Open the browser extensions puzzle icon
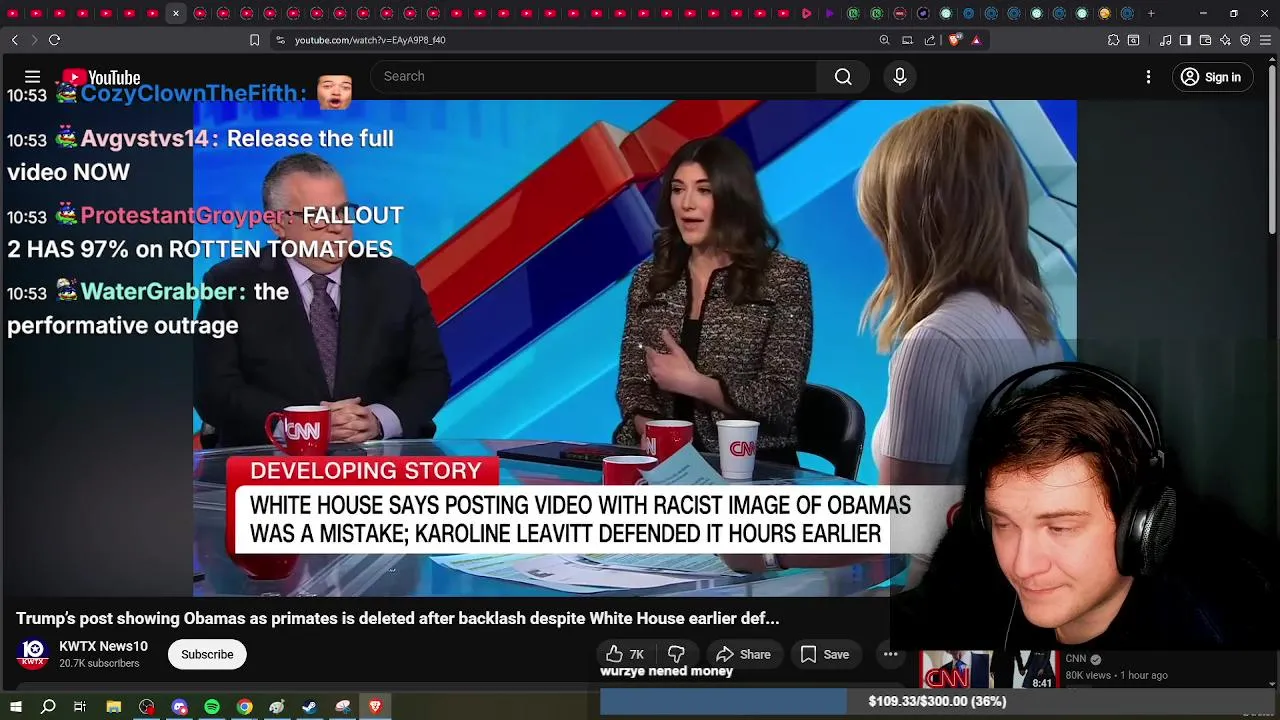1280x720 pixels. tap(1113, 40)
